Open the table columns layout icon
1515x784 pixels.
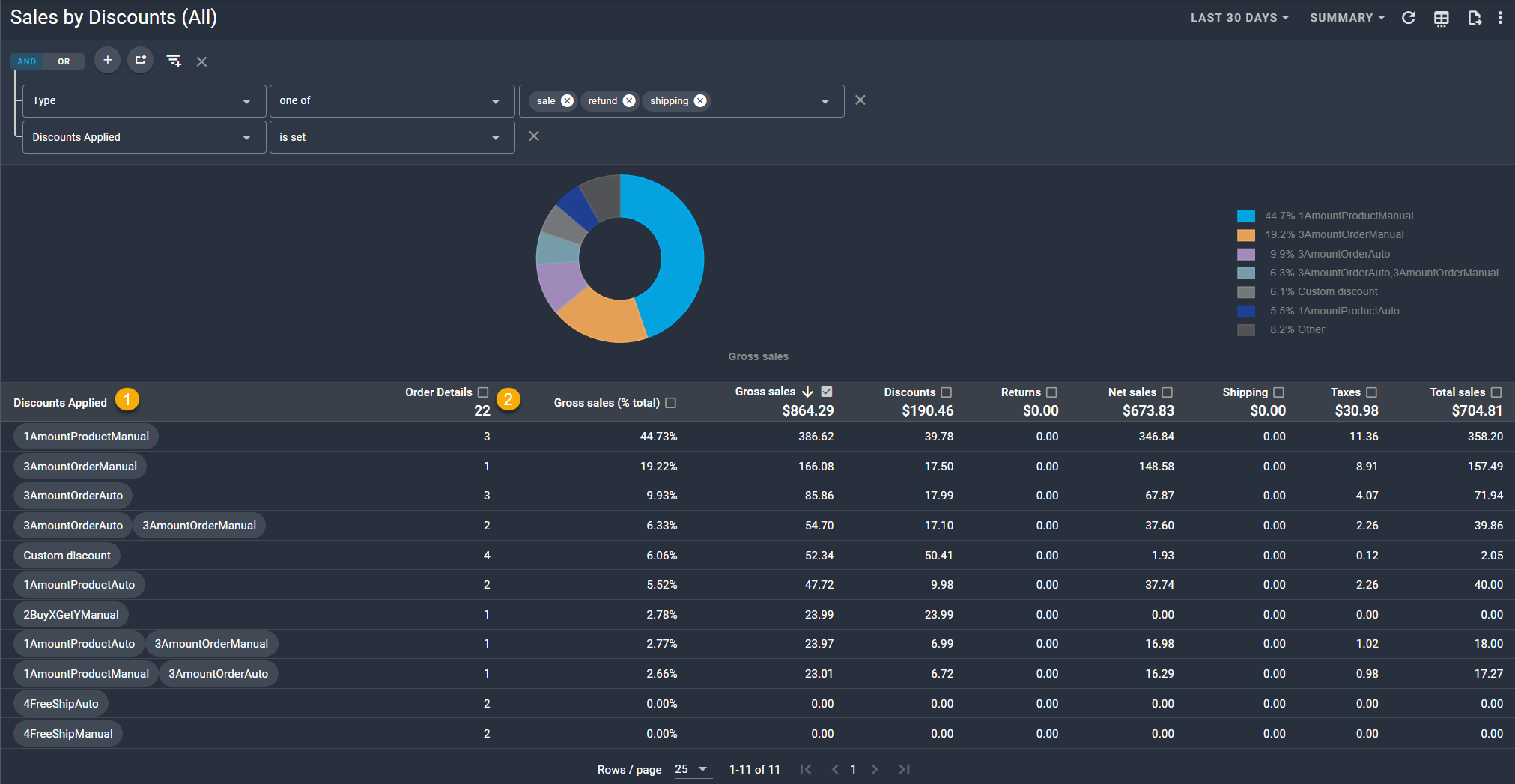pos(1441,18)
